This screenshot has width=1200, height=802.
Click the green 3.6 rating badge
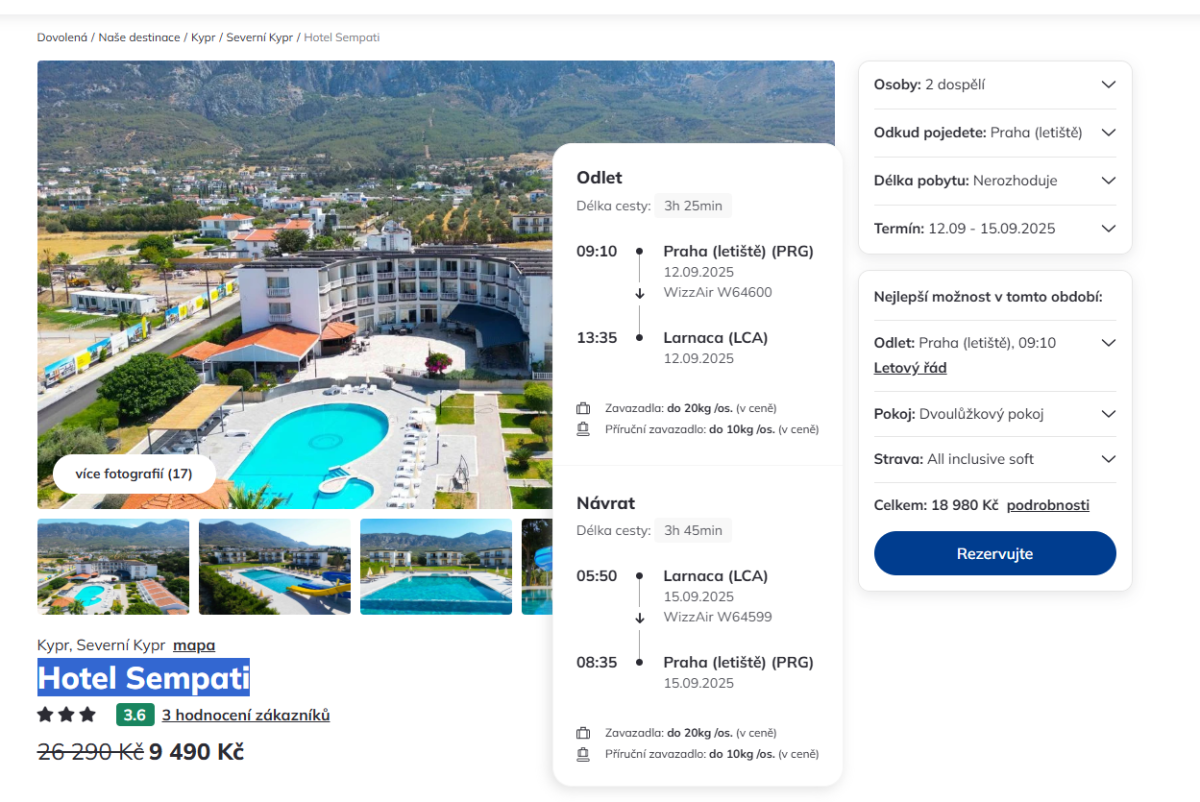135,715
